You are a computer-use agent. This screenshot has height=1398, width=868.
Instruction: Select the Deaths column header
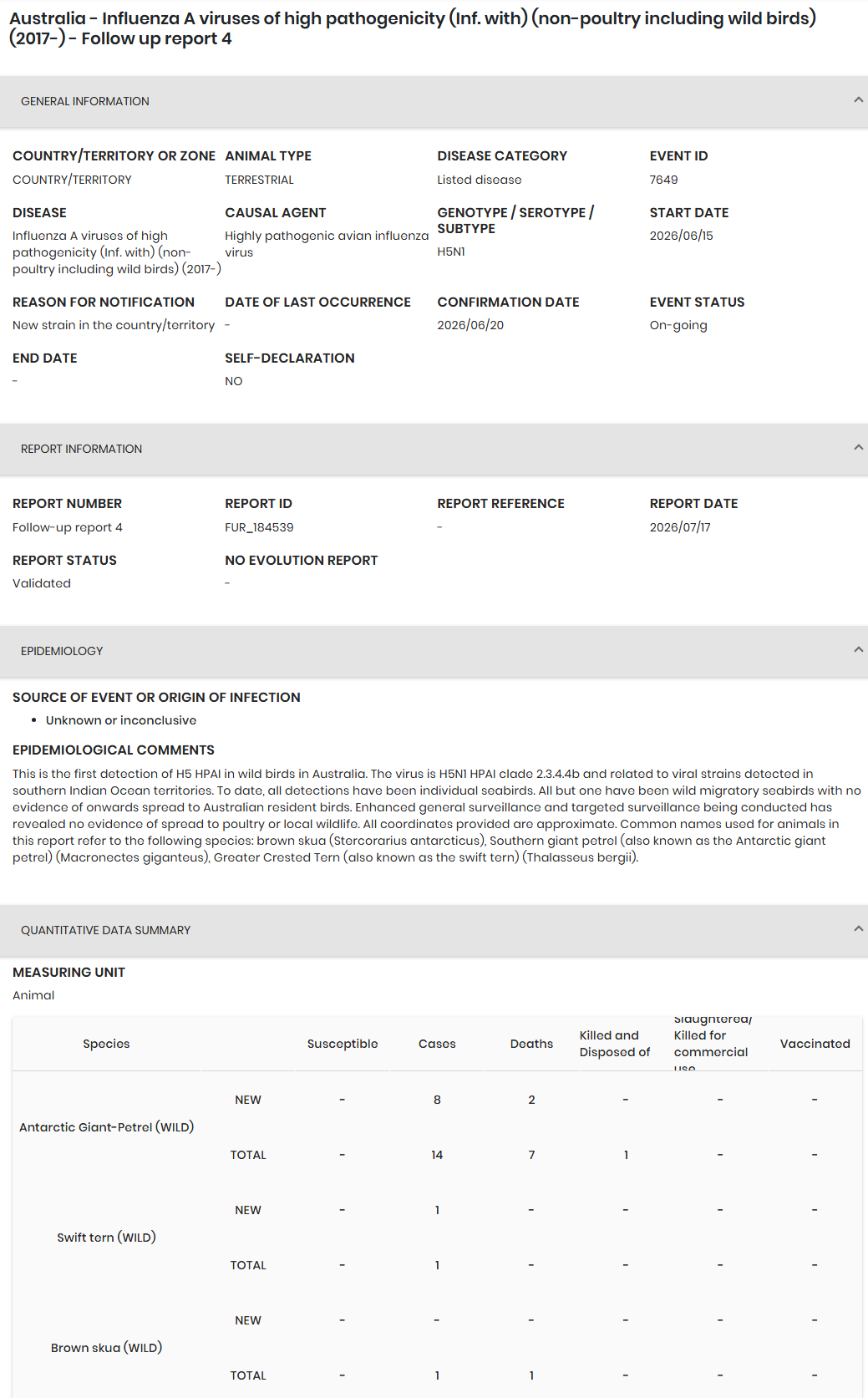pyautogui.click(x=531, y=1044)
